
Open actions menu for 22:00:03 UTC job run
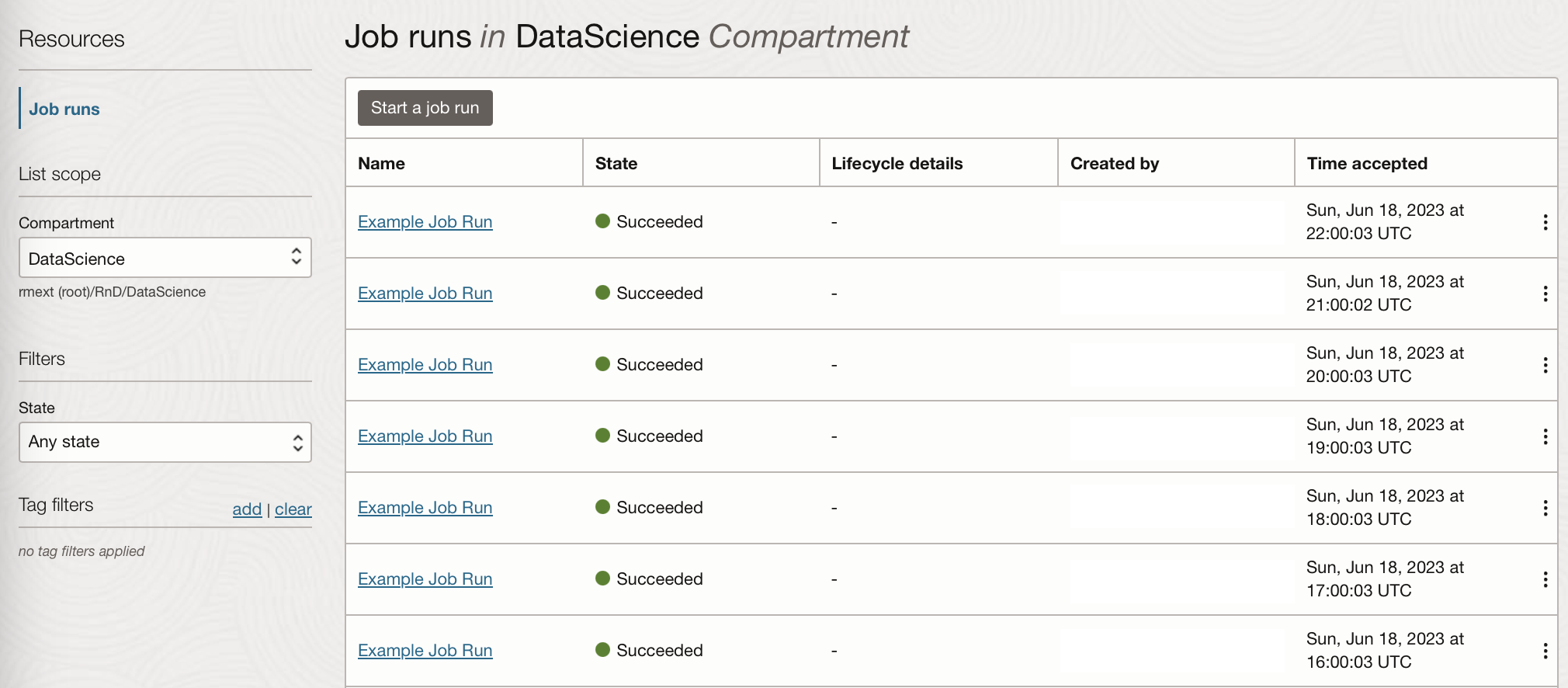pyautogui.click(x=1545, y=222)
